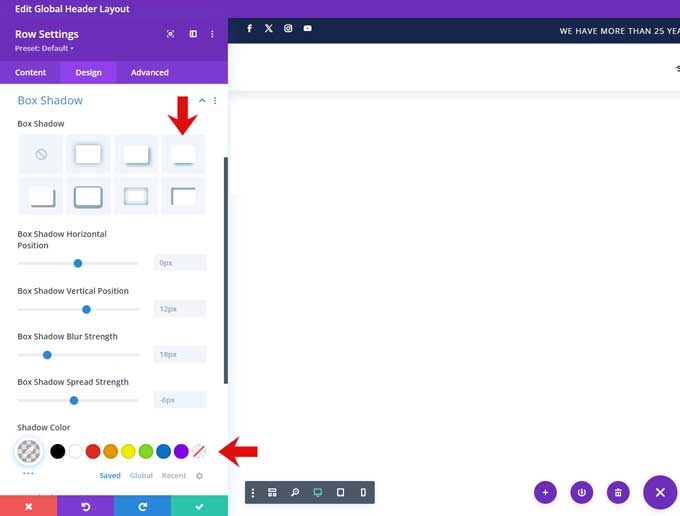The height and width of the screenshot is (516, 680).
Task: Click the purple power button
Action: (x=582, y=493)
